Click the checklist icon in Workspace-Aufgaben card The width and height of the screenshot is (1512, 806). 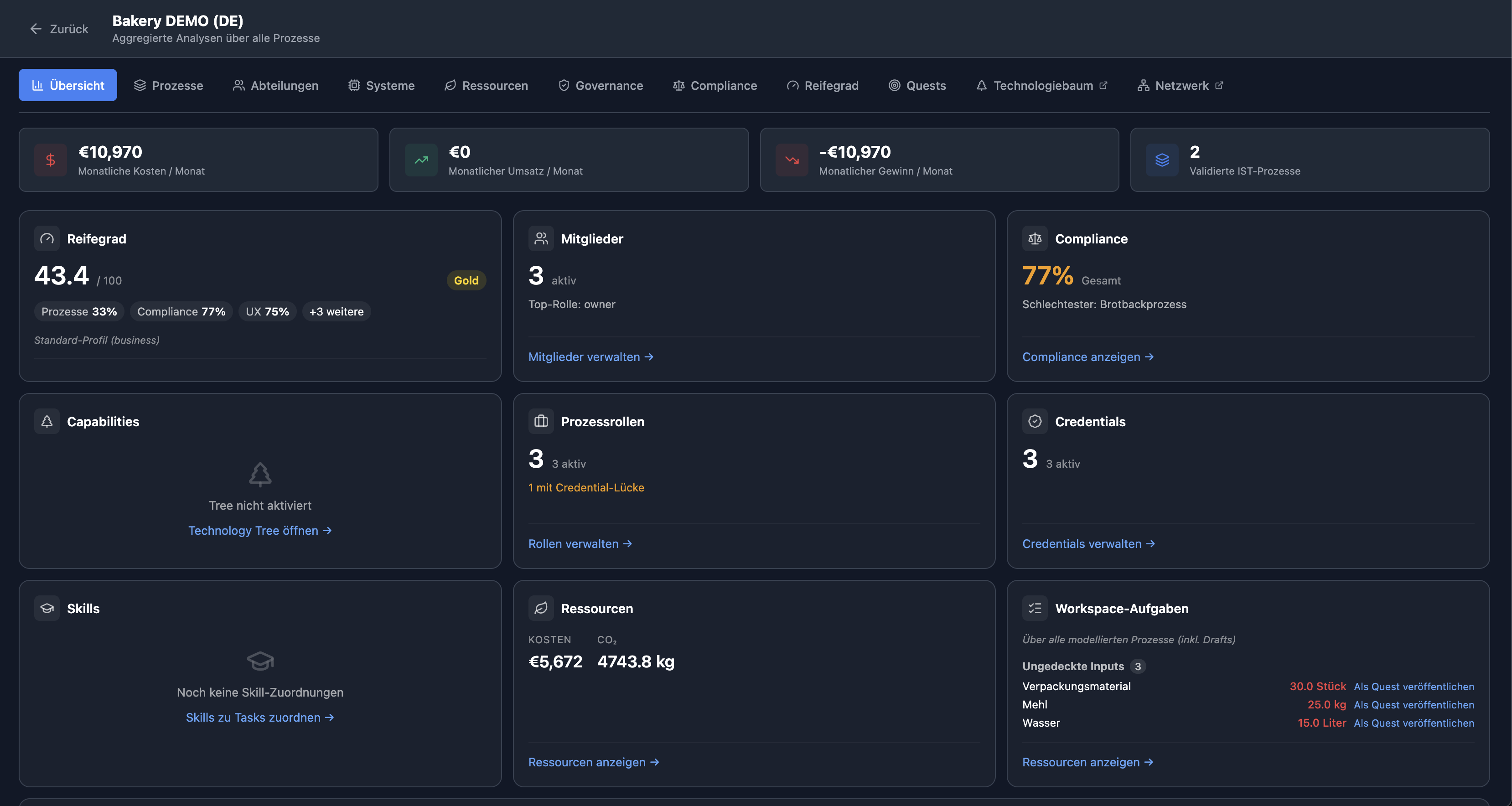1035,608
